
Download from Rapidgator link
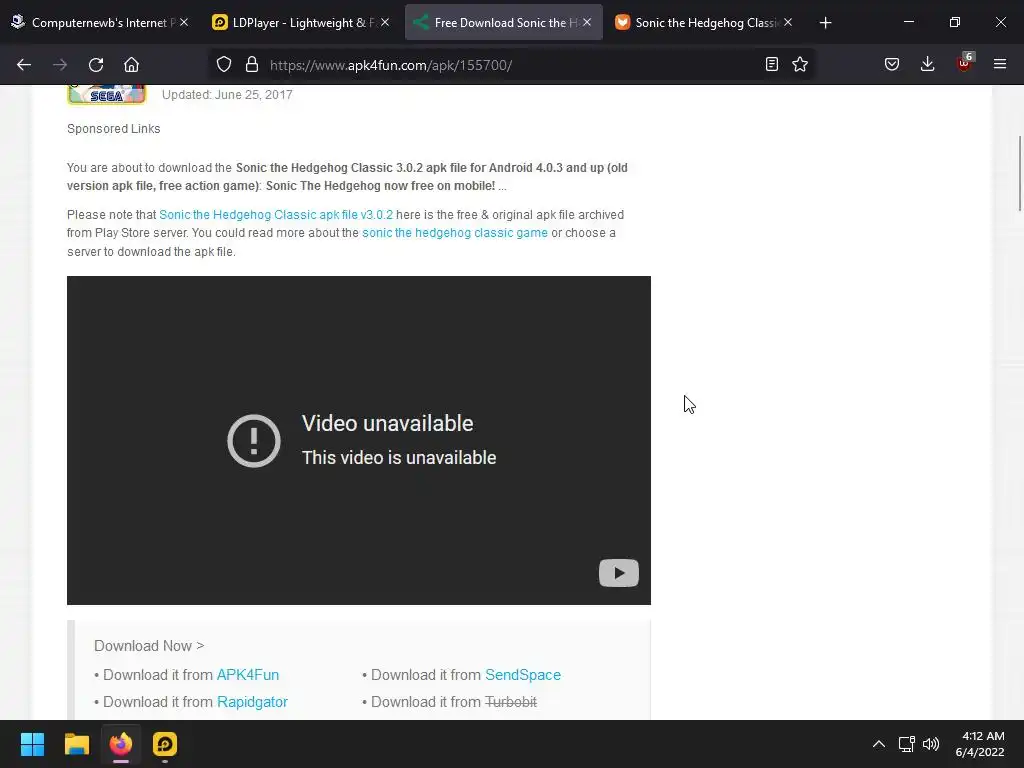click(252, 702)
